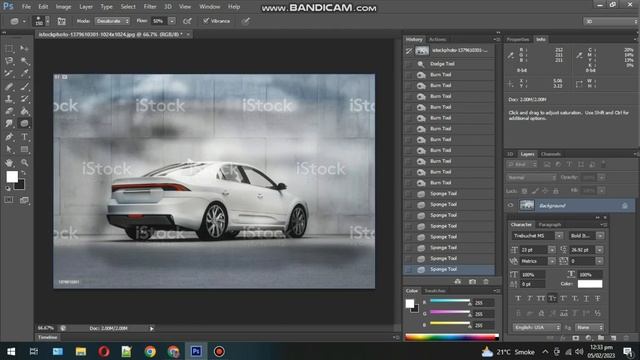
Task: Toggle All Caps in Character panel
Action: click(x=541, y=299)
